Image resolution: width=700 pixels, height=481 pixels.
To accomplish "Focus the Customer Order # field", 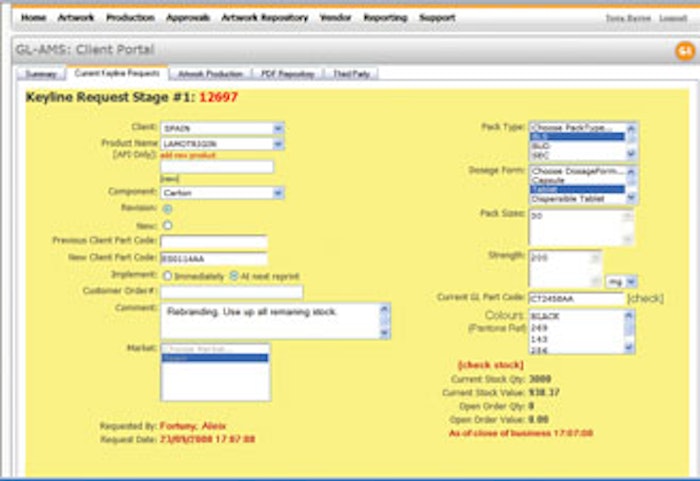I will pyautogui.click(x=232, y=292).
